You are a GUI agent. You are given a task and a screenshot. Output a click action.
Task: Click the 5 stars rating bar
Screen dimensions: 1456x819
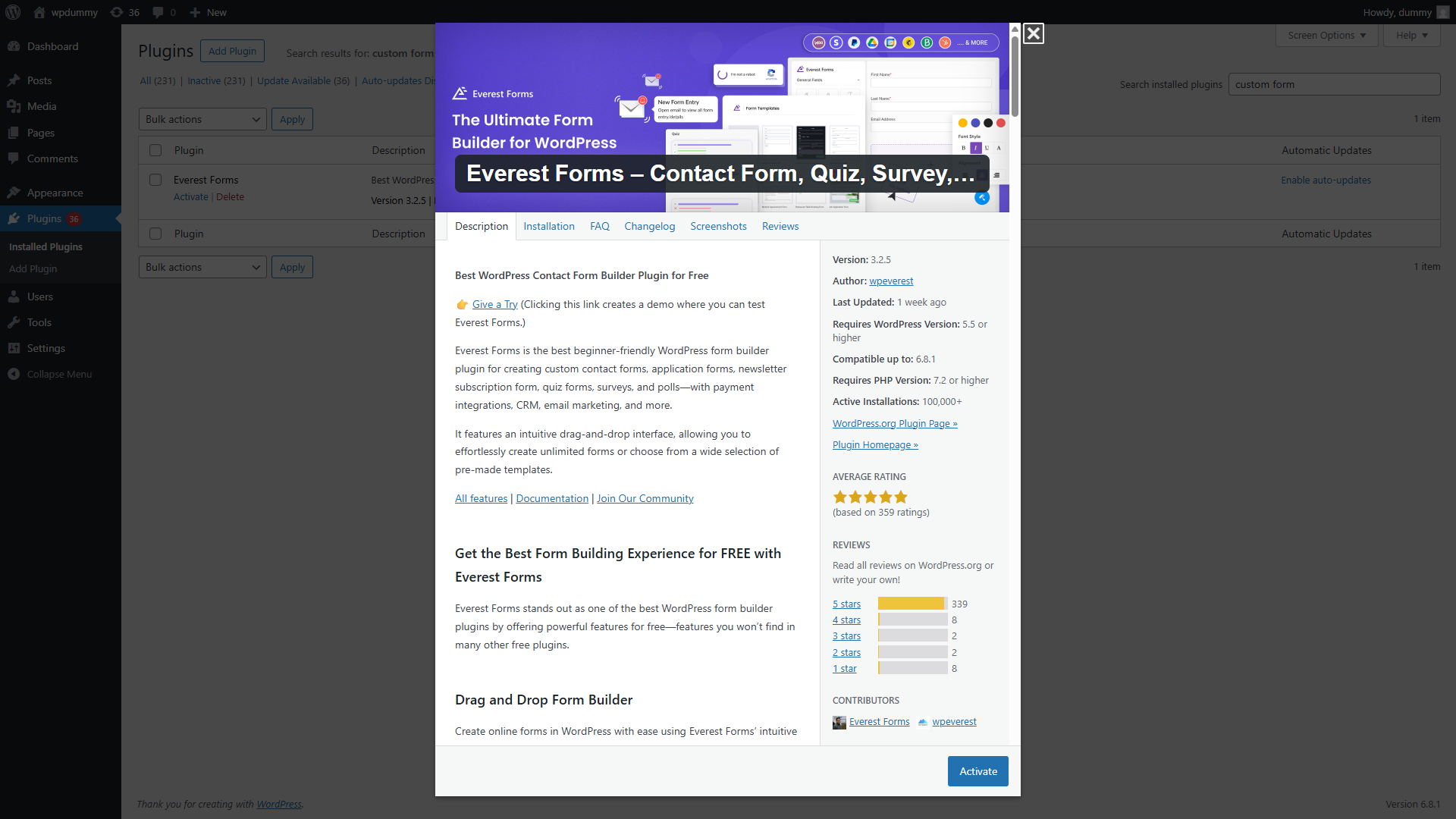click(x=913, y=604)
